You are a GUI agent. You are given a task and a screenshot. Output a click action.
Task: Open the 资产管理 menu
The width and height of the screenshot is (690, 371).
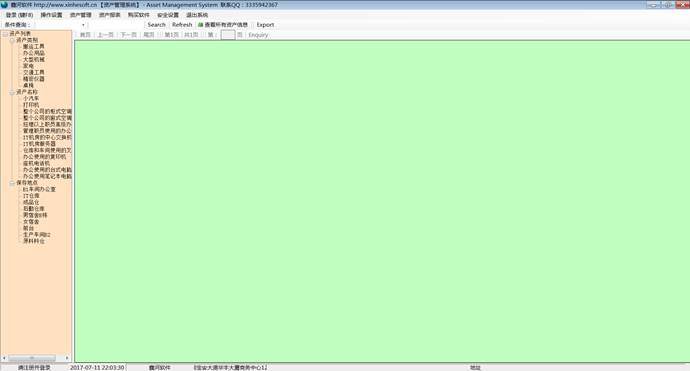coord(81,15)
